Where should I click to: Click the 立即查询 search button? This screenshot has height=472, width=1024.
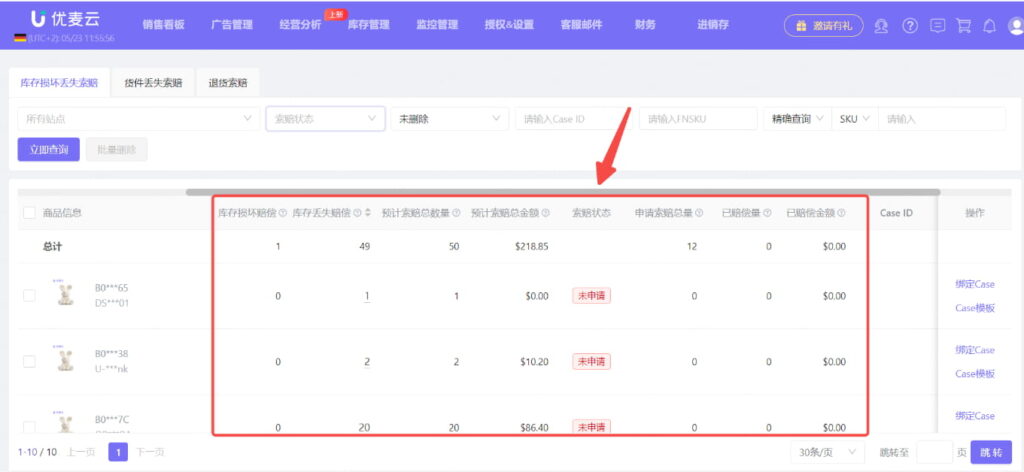pyautogui.click(x=48, y=149)
